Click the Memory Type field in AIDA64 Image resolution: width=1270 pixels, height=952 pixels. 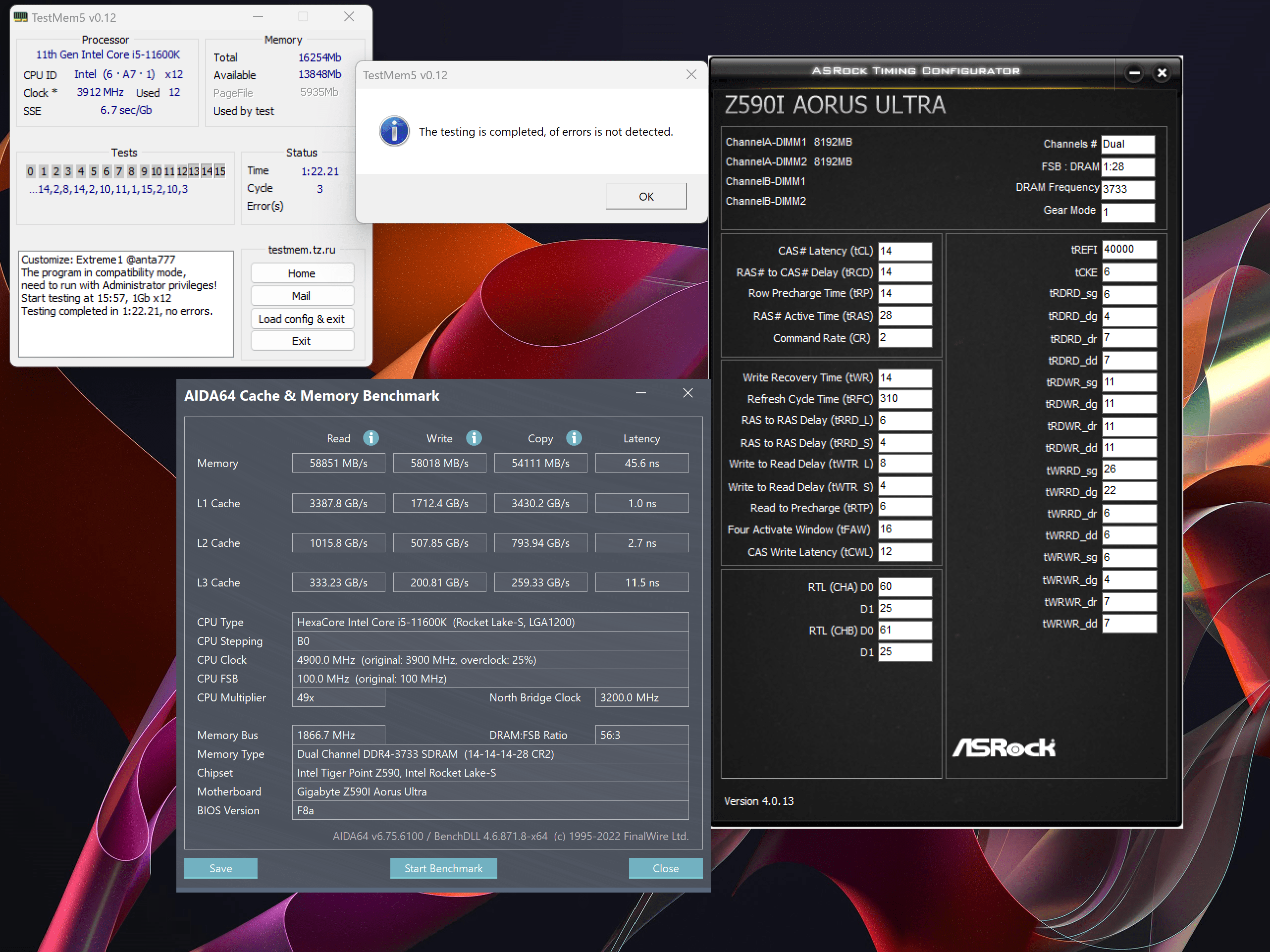coord(490,754)
